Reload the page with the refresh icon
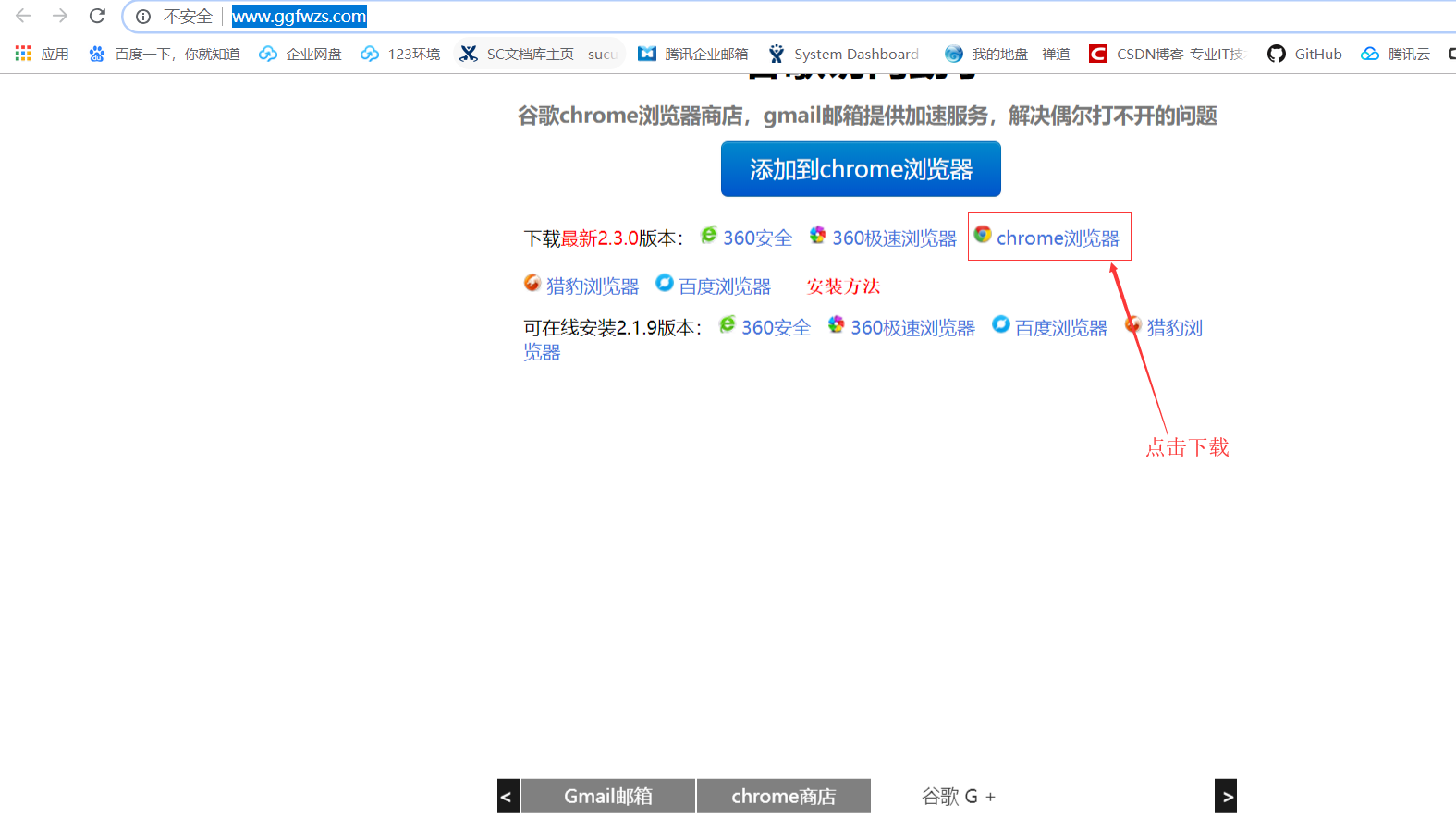The image size is (1456, 829). click(x=97, y=16)
